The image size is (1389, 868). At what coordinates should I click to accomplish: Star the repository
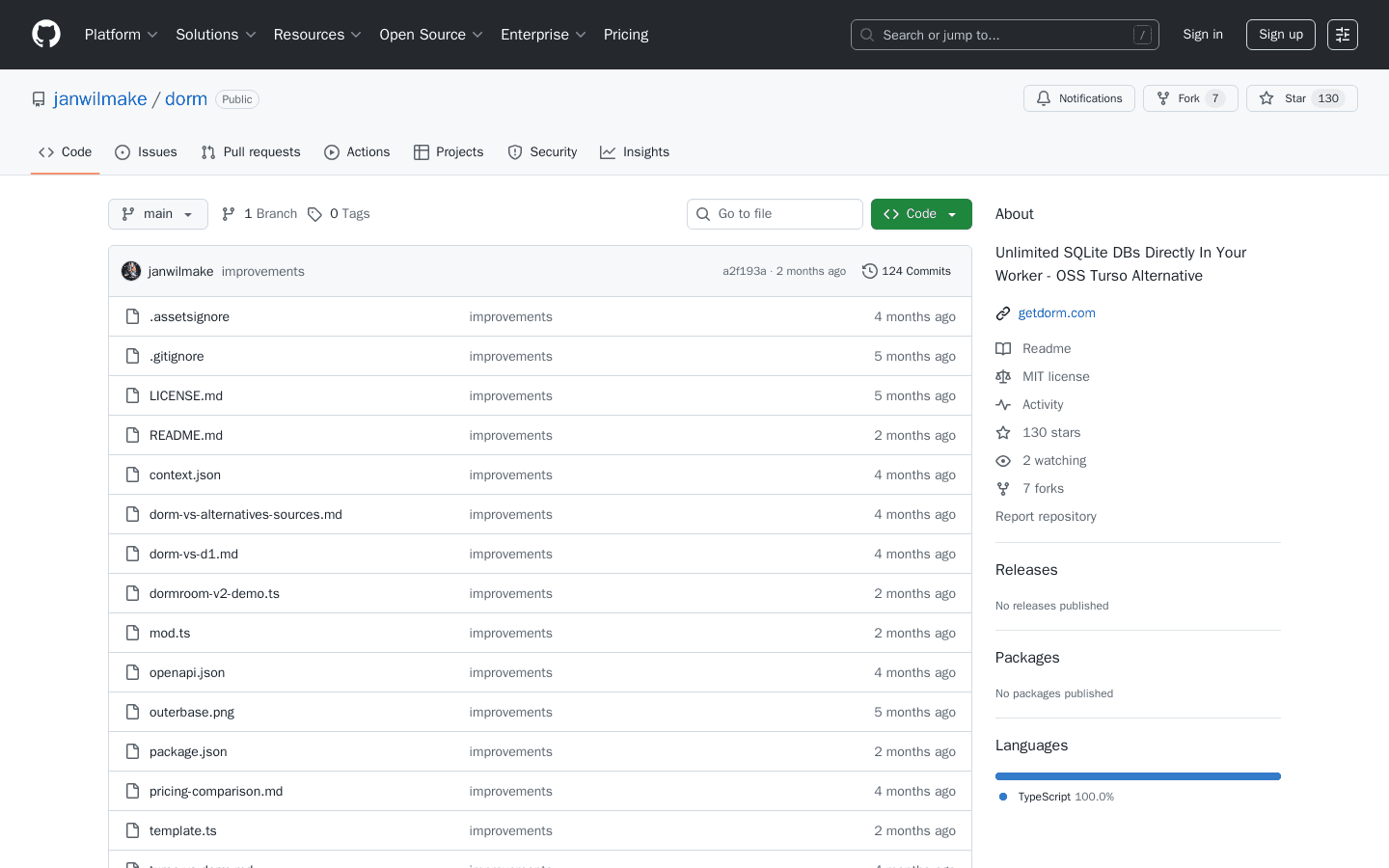point(1302,98)
